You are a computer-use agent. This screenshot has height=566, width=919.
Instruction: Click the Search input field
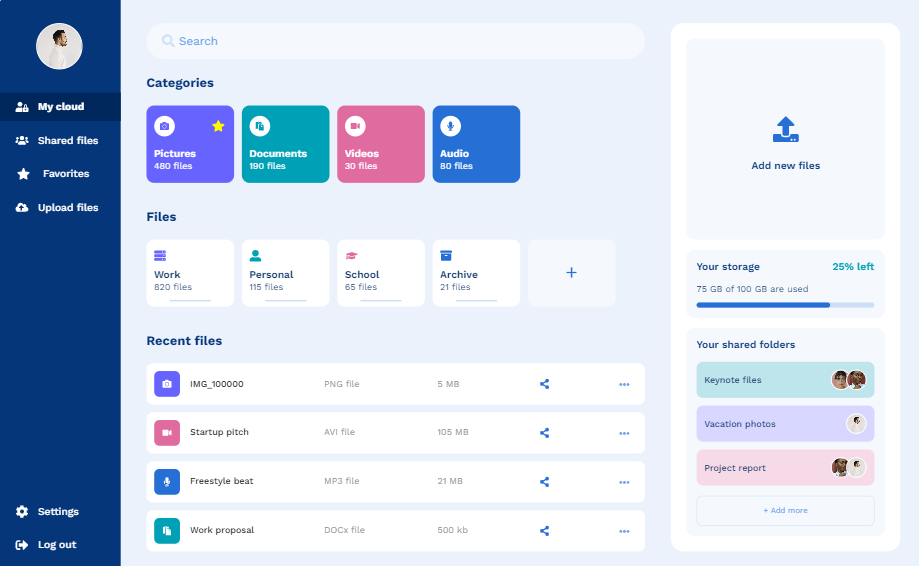pos(396,41)
